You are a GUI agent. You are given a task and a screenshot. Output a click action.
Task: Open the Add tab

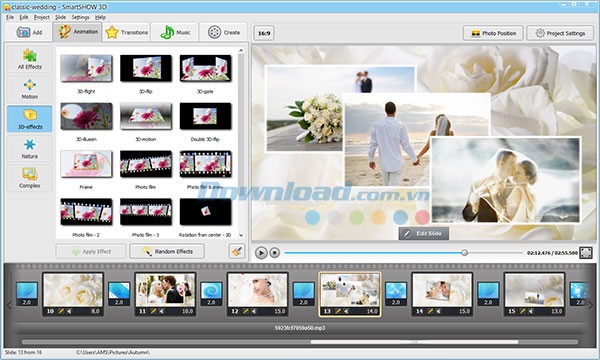tap(29, 33)
